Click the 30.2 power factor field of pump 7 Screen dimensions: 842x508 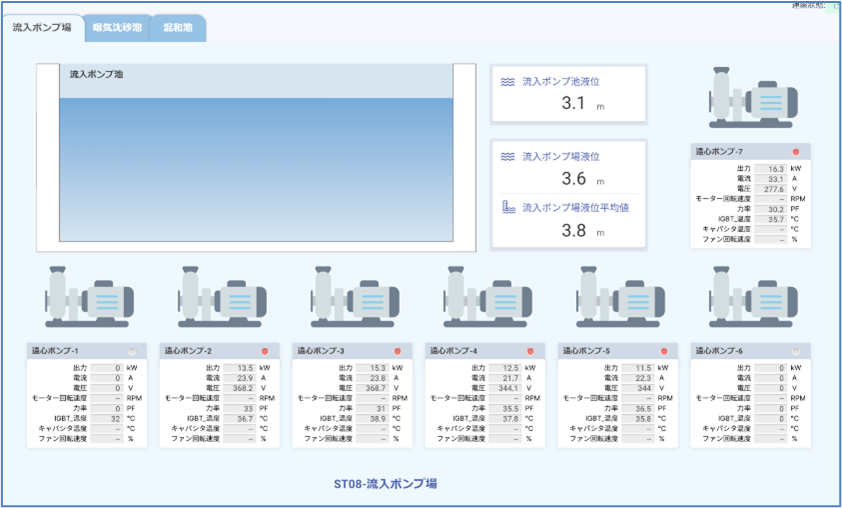(x=771, y=209)
